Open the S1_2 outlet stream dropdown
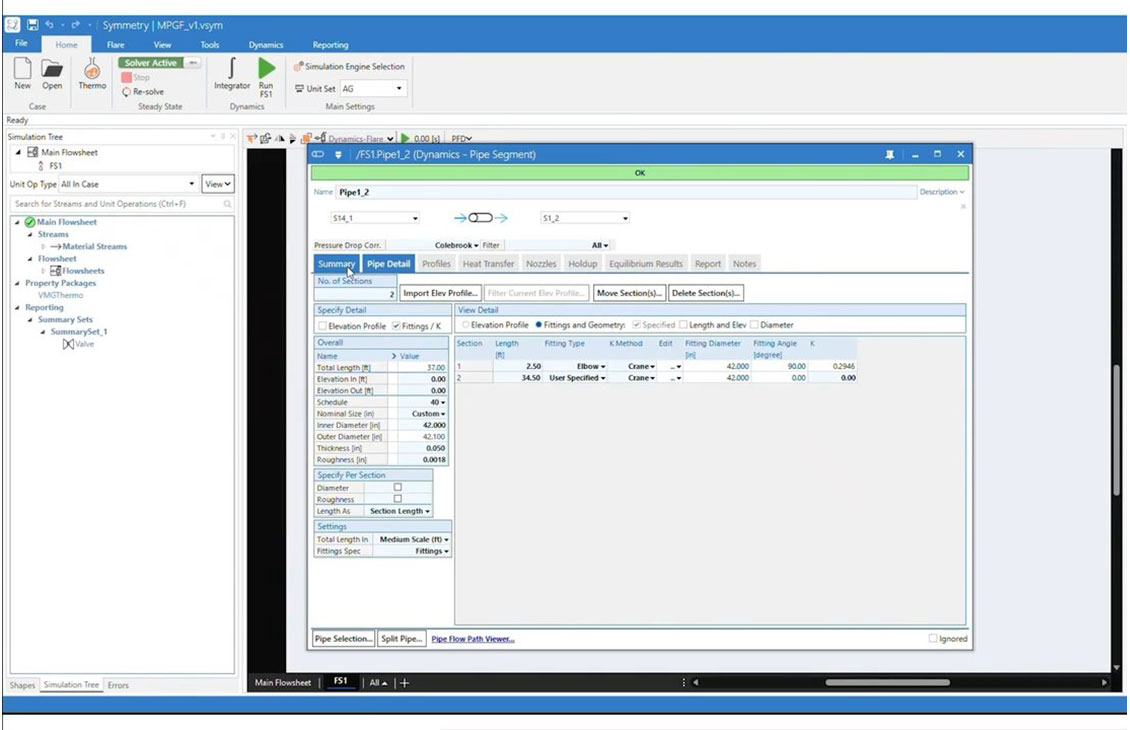The width and height of the screenshot is (1130, 730). point(585,218)
